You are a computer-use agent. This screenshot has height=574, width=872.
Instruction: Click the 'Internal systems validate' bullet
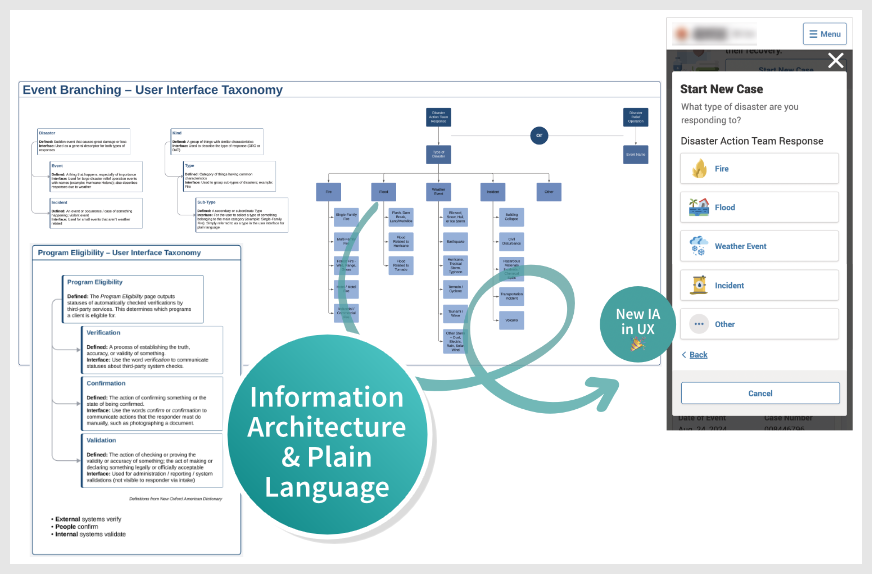(88, 534)
